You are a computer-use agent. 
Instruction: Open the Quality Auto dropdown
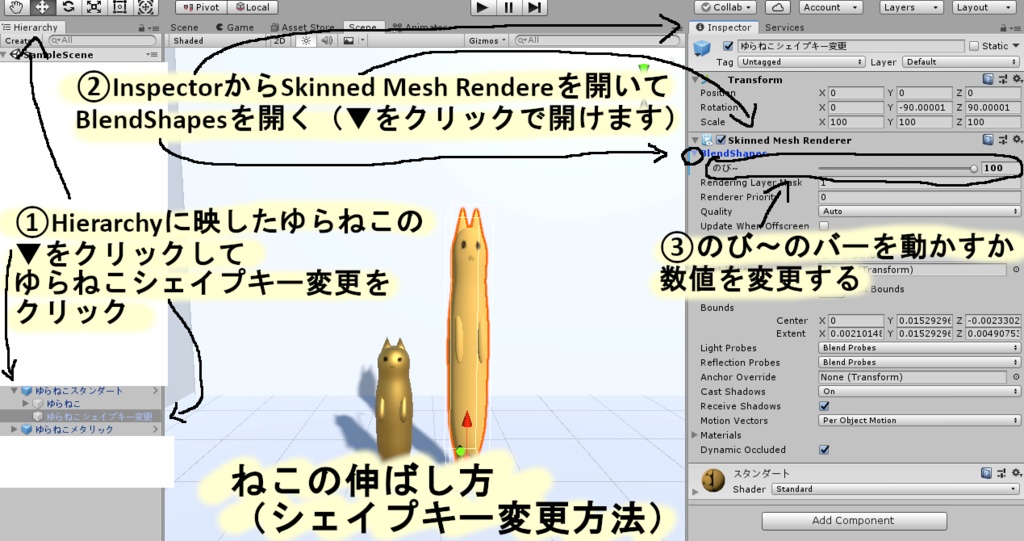919,212
